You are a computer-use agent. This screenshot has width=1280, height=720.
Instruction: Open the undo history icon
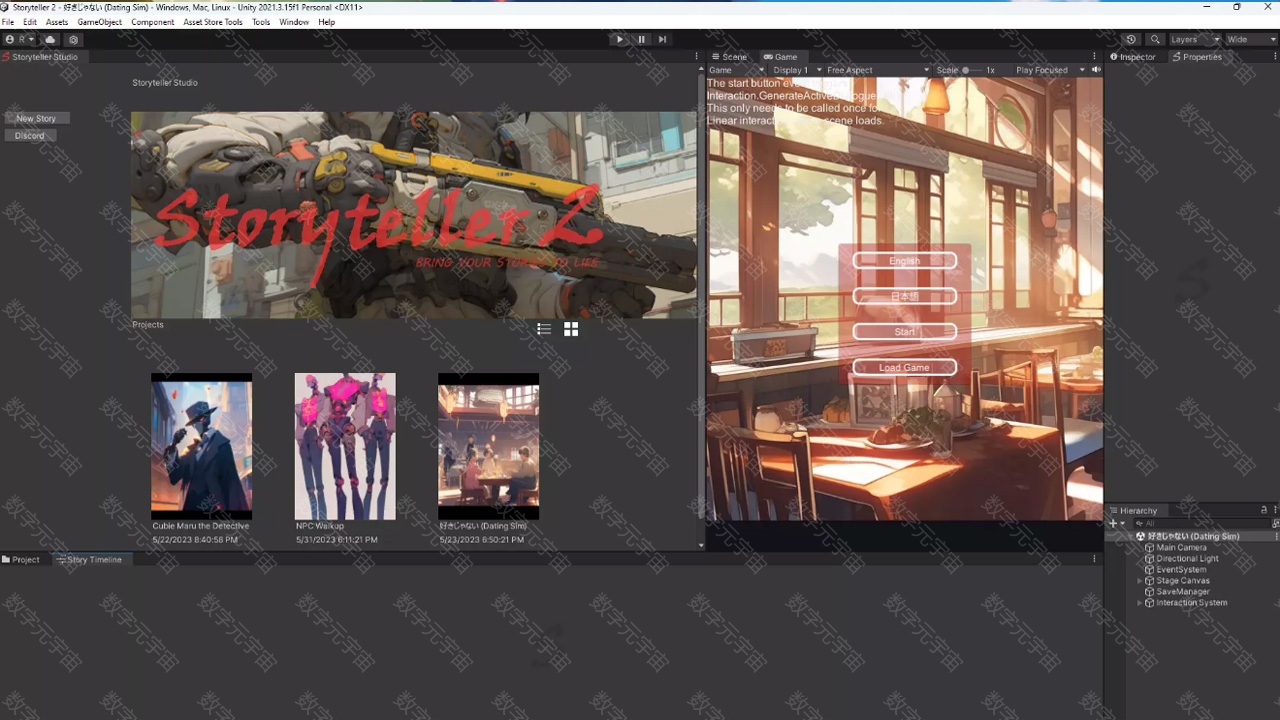coord(1131,39)
